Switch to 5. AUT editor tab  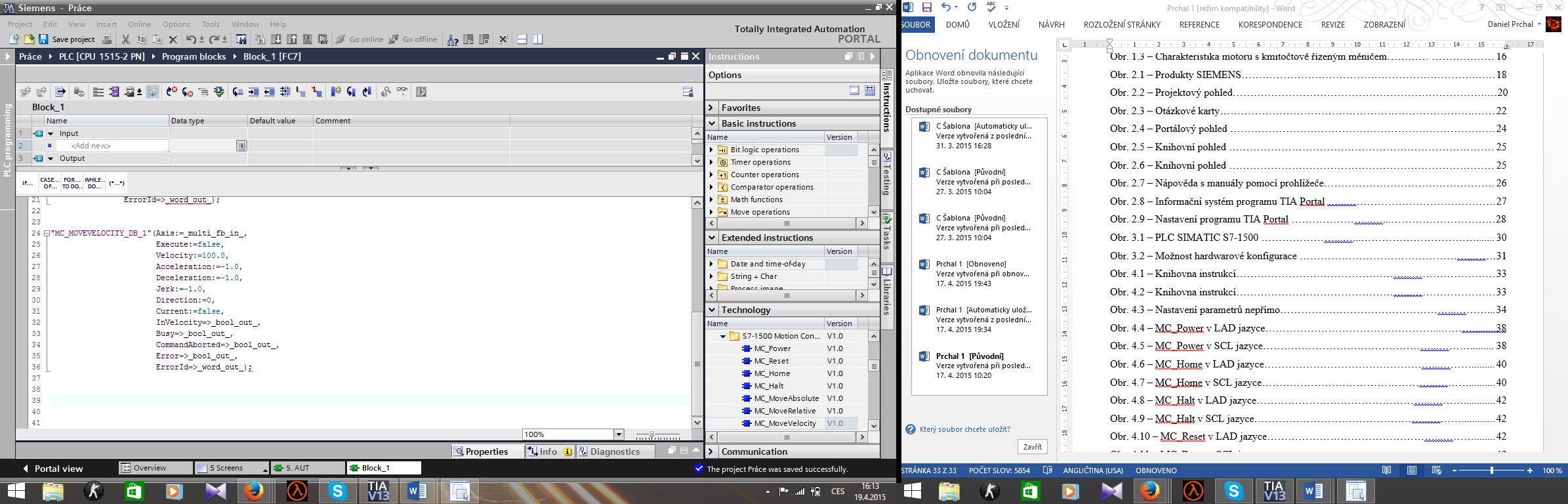coord(308,468)
